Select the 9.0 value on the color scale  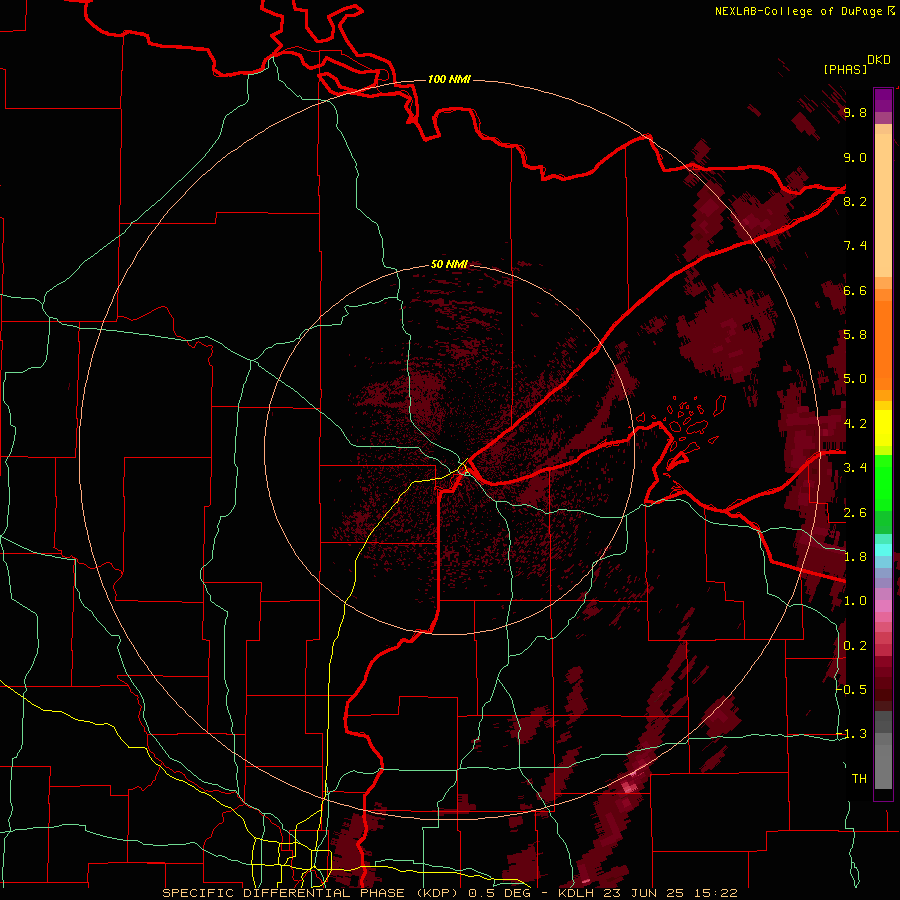point(855,157)
